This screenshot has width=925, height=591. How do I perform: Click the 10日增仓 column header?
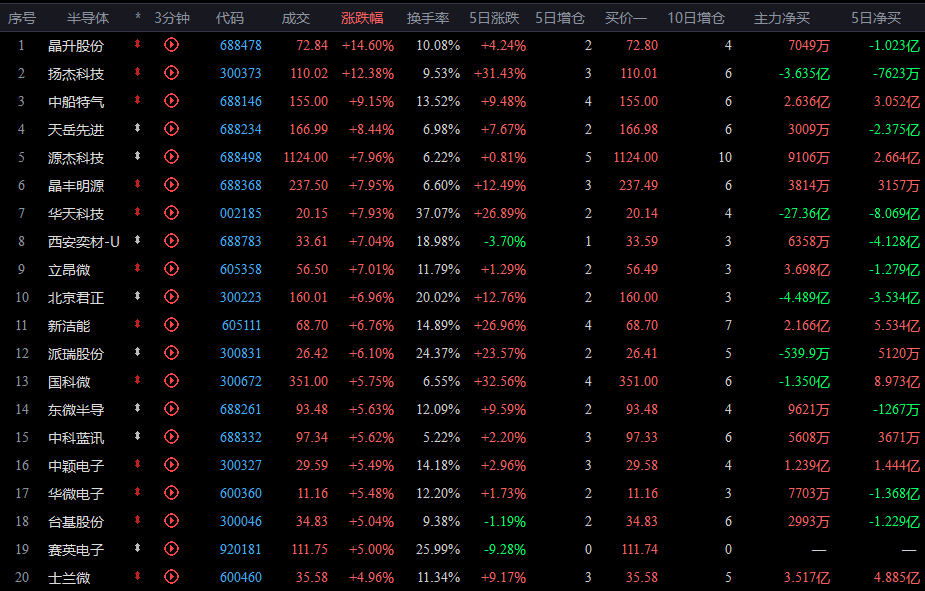click(696, 18)
